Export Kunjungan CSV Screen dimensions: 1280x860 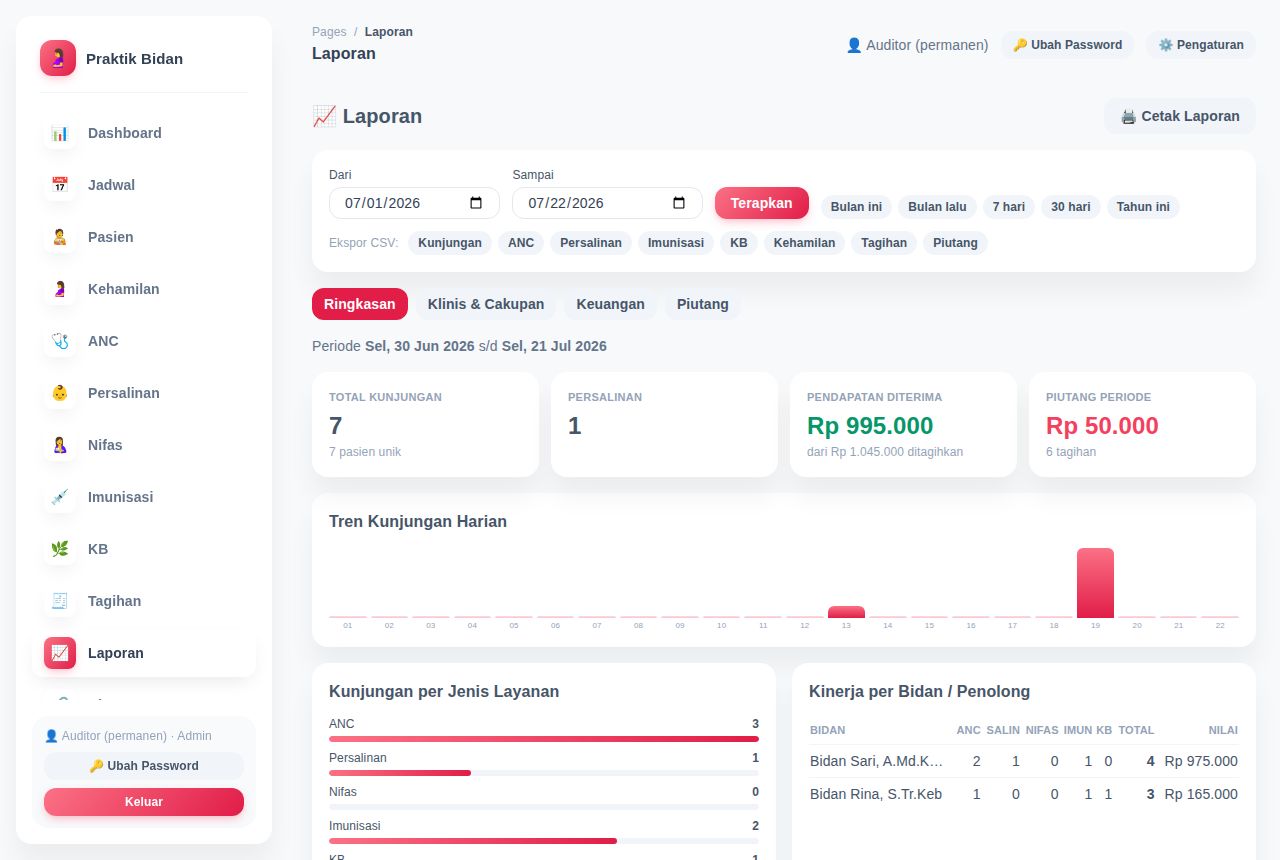point(450,243)
